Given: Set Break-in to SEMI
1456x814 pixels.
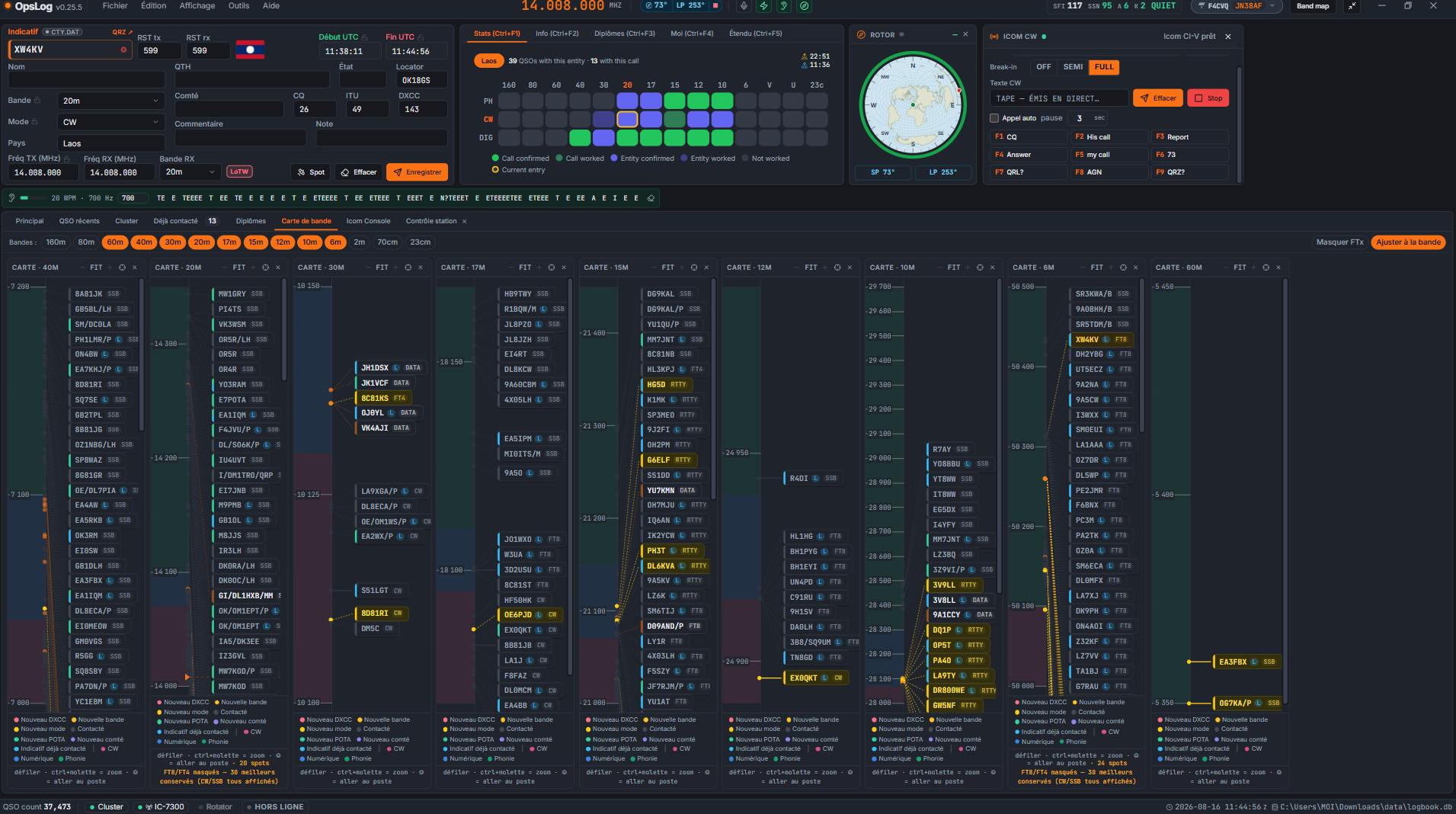Looking at the screenshot, I should click(1073, 67).
